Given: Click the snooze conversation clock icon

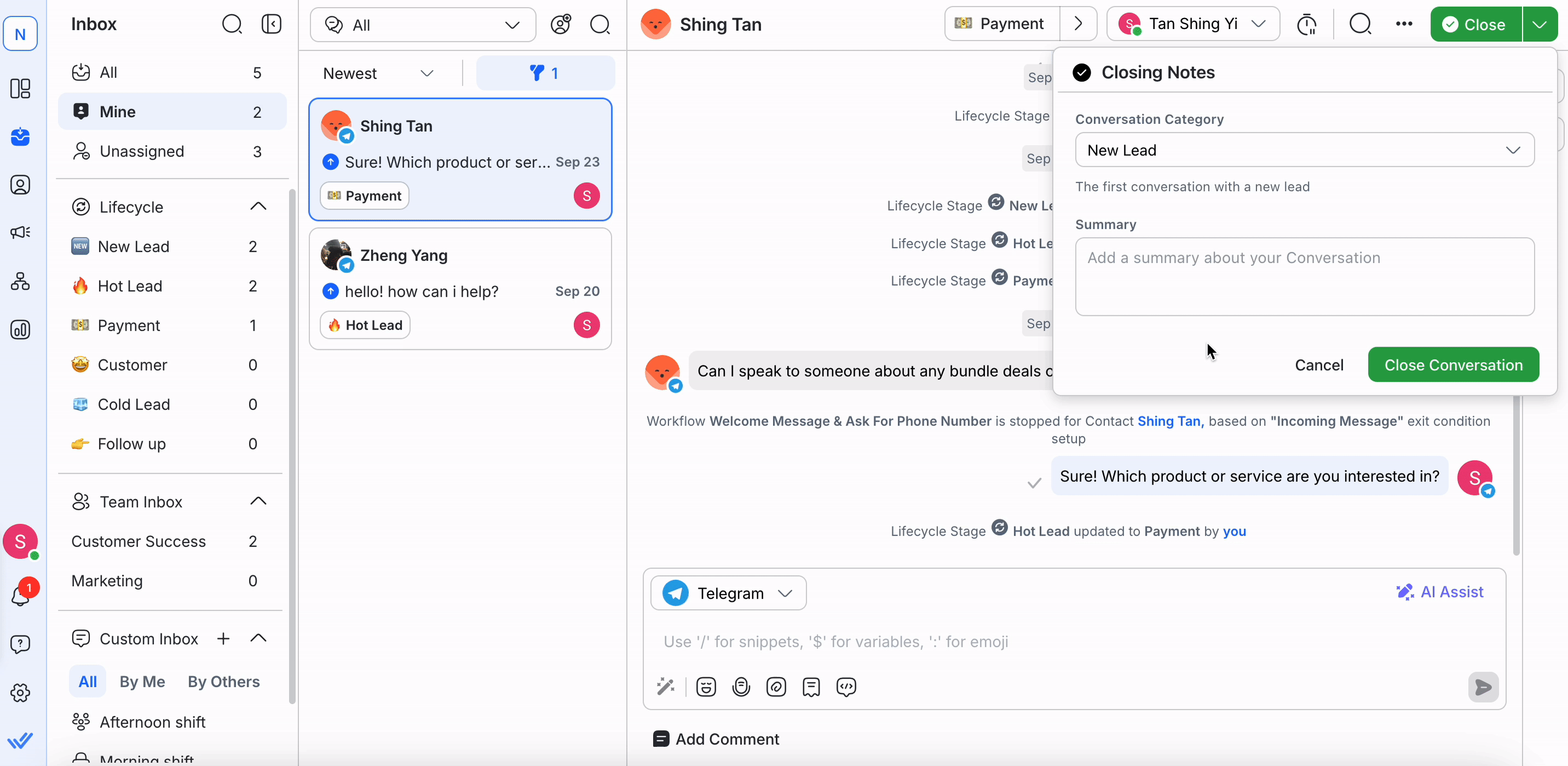Looking at the screenshot, I should pyautogui.click(x=1306, y=24).
